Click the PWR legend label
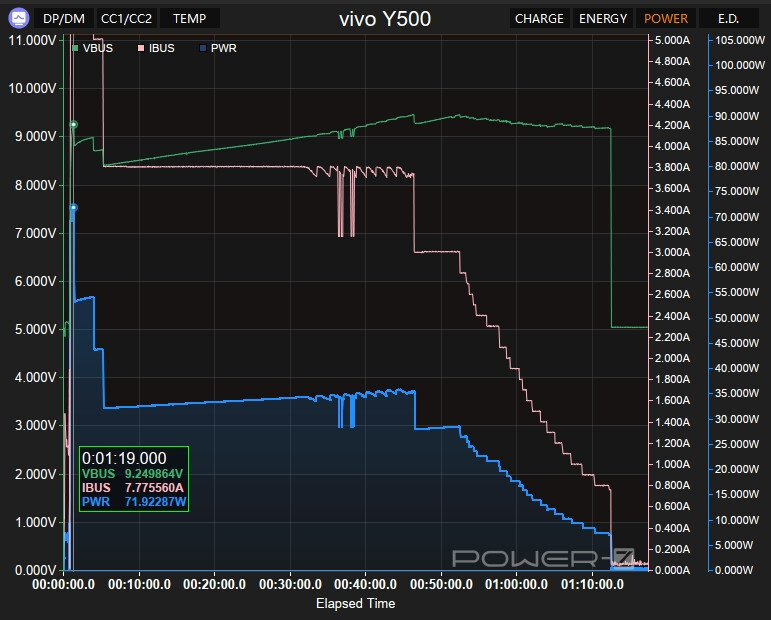771x620 pixels. (224, 48)
